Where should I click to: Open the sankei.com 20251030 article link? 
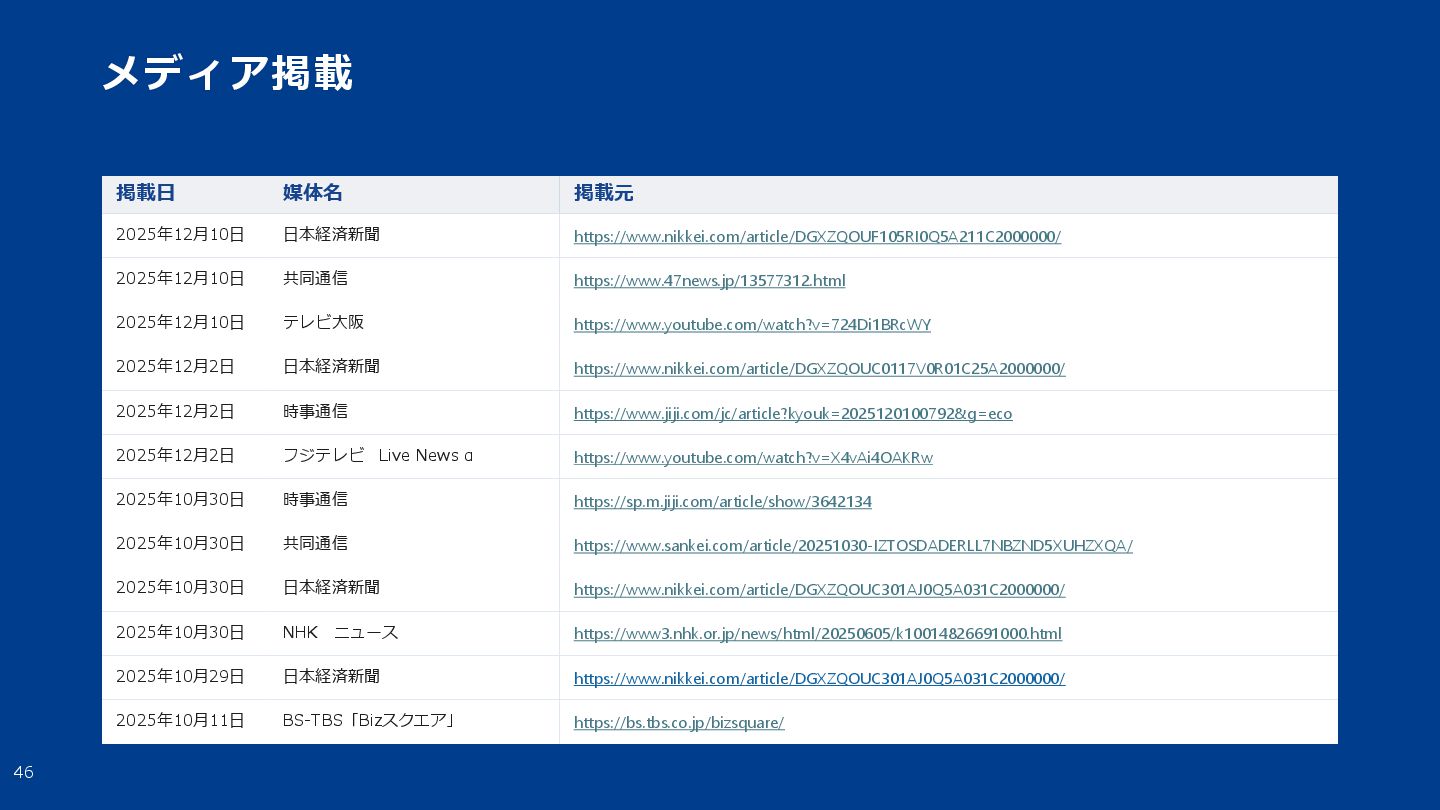click(853, 546)
